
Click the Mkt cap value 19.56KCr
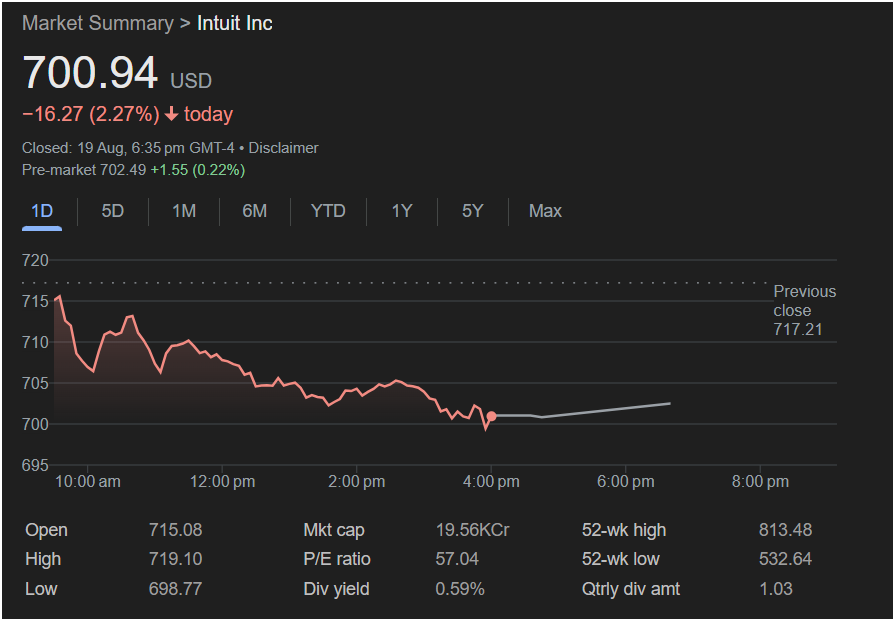472,530
